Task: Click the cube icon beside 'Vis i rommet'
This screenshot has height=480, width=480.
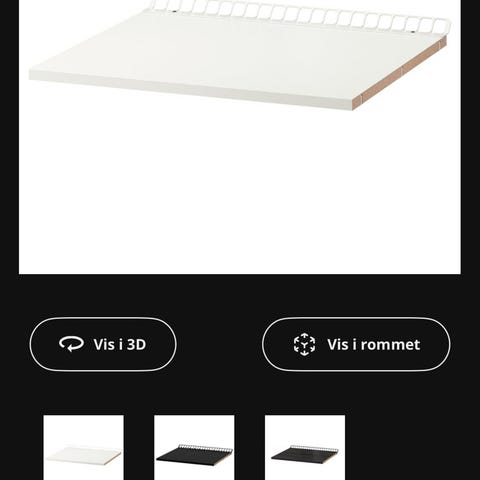Action: click(x=304, y=344)
